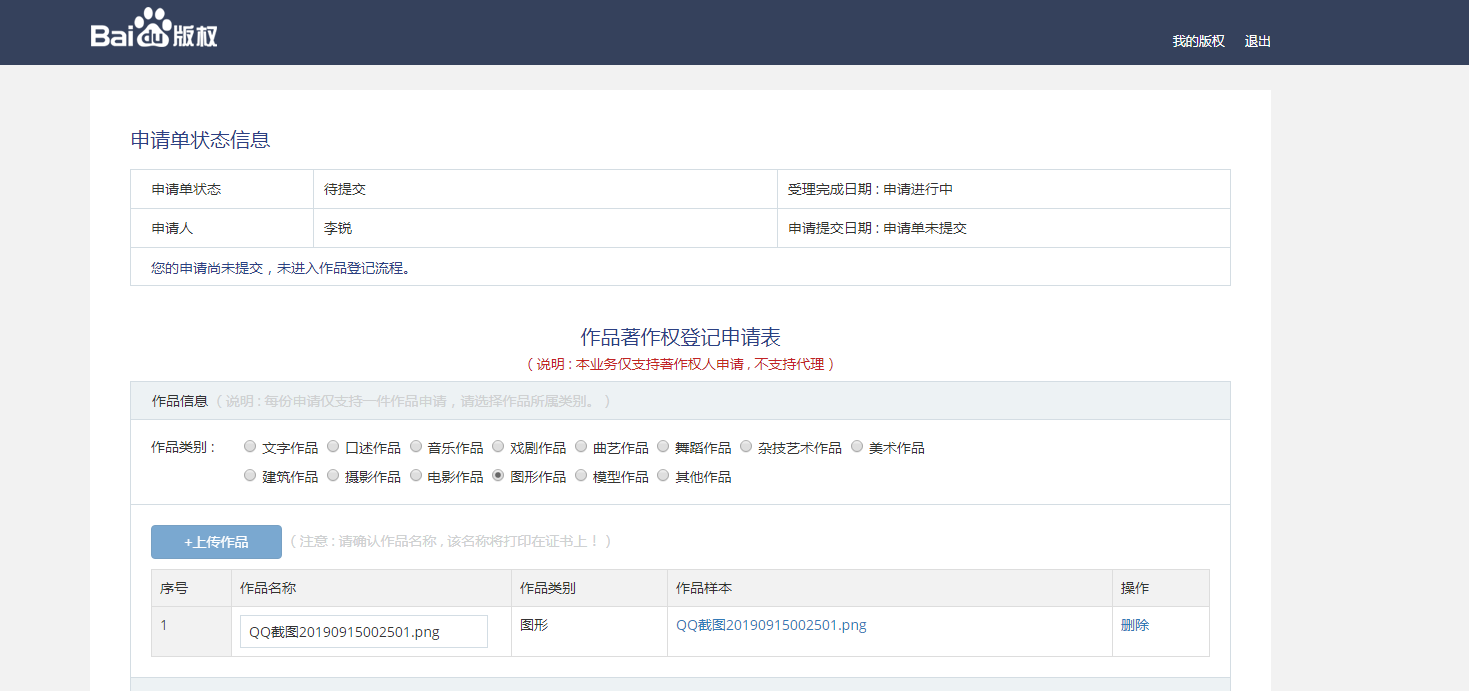Open the QQ截图20190915002501.png sample link
This screenshot has height=691, width=1469.
click(x=771, y=624)
